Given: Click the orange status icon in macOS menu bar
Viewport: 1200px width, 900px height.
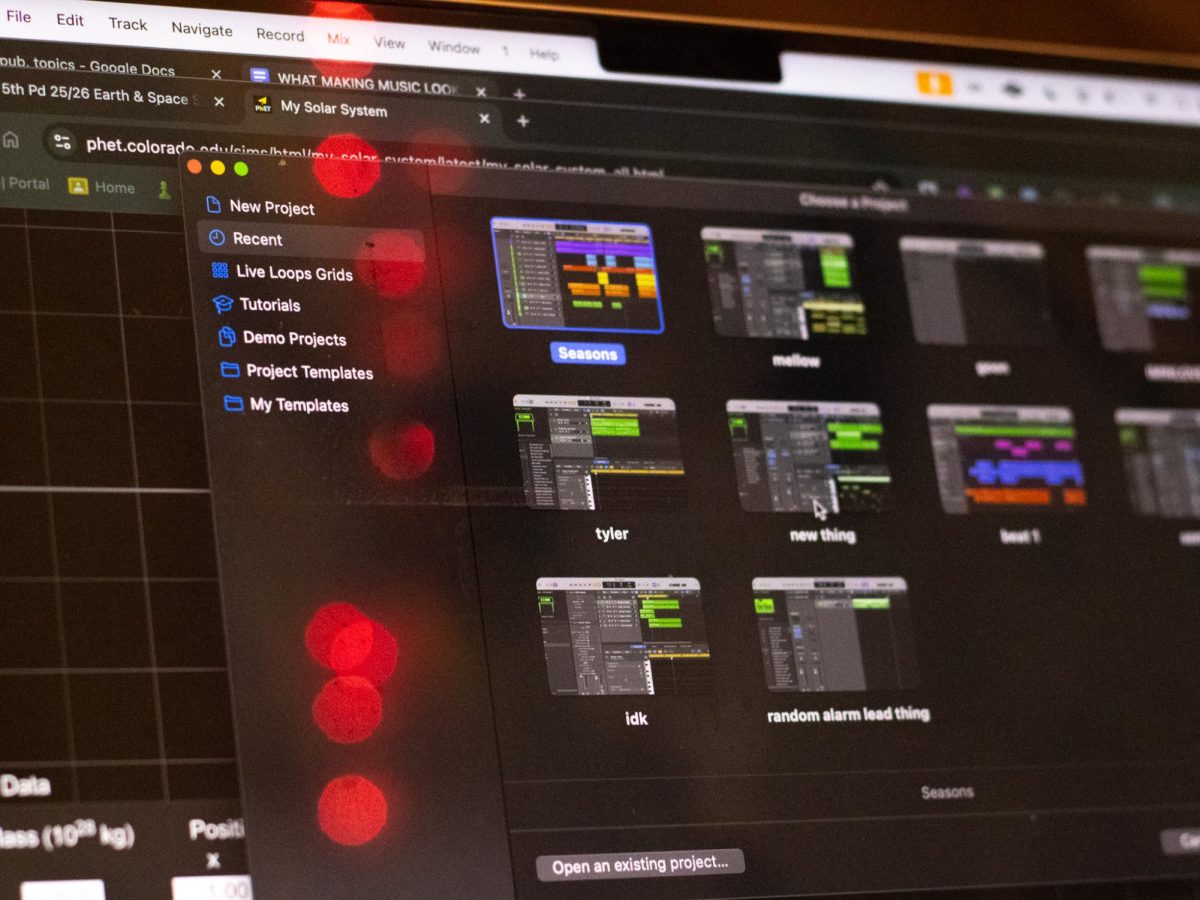Looking at the screenshot, I should click(934, 83).
